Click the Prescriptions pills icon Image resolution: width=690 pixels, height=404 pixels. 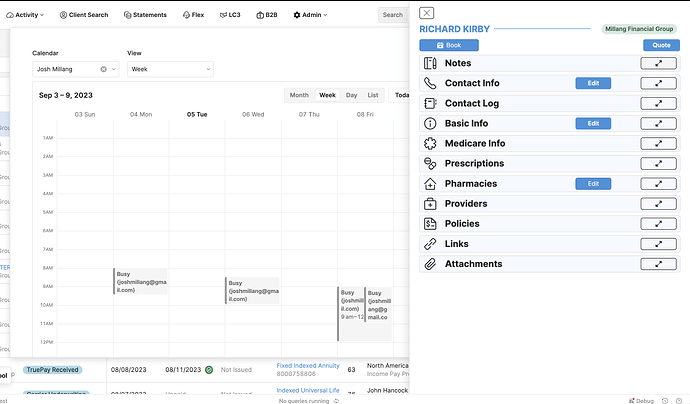(430, 164)
